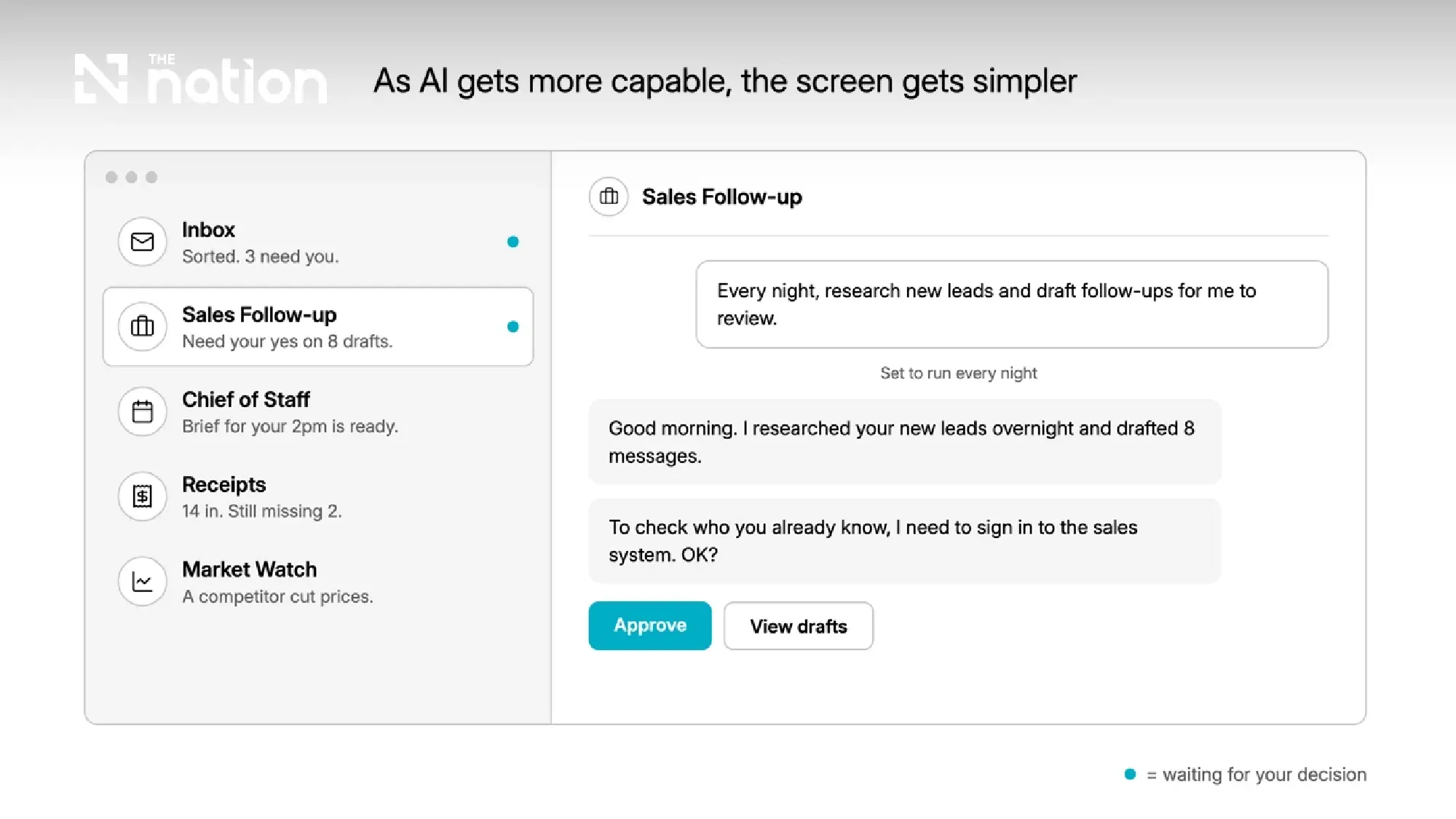Open Receipts in the sidebar list

(x=318, y=496)
